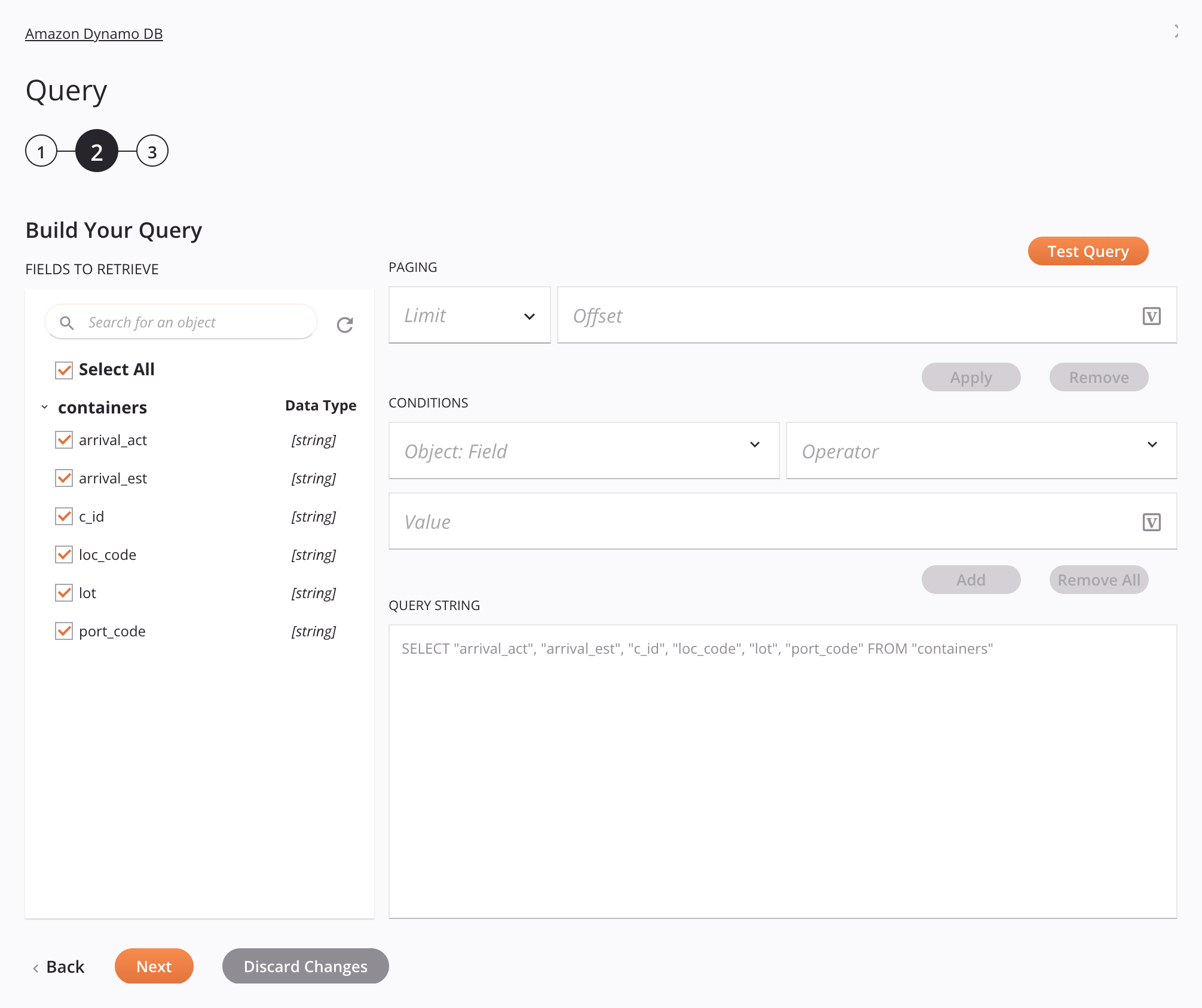Image resolution: width=1202 pixels, height=1008 pixels.
Task: Click the Discard Changes button
Action: pyautogui.click(x=305, y=966)
